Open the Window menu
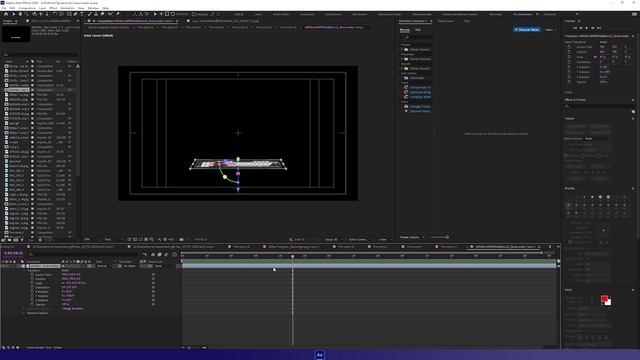 pos(93,8)
